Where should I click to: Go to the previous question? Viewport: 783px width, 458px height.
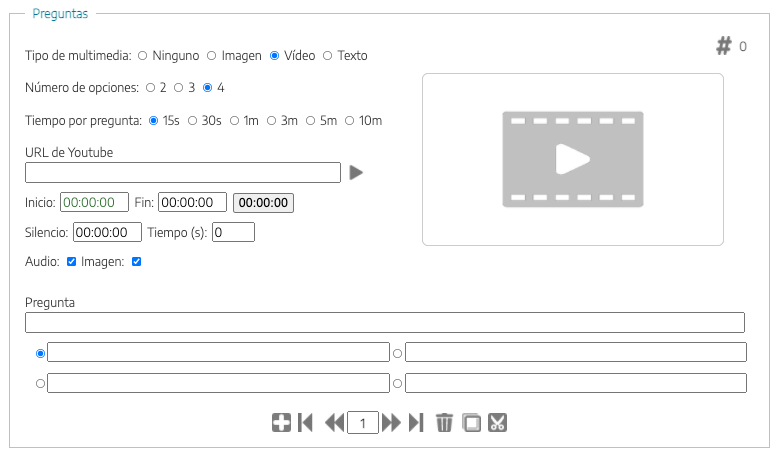[x=334, y=423]
